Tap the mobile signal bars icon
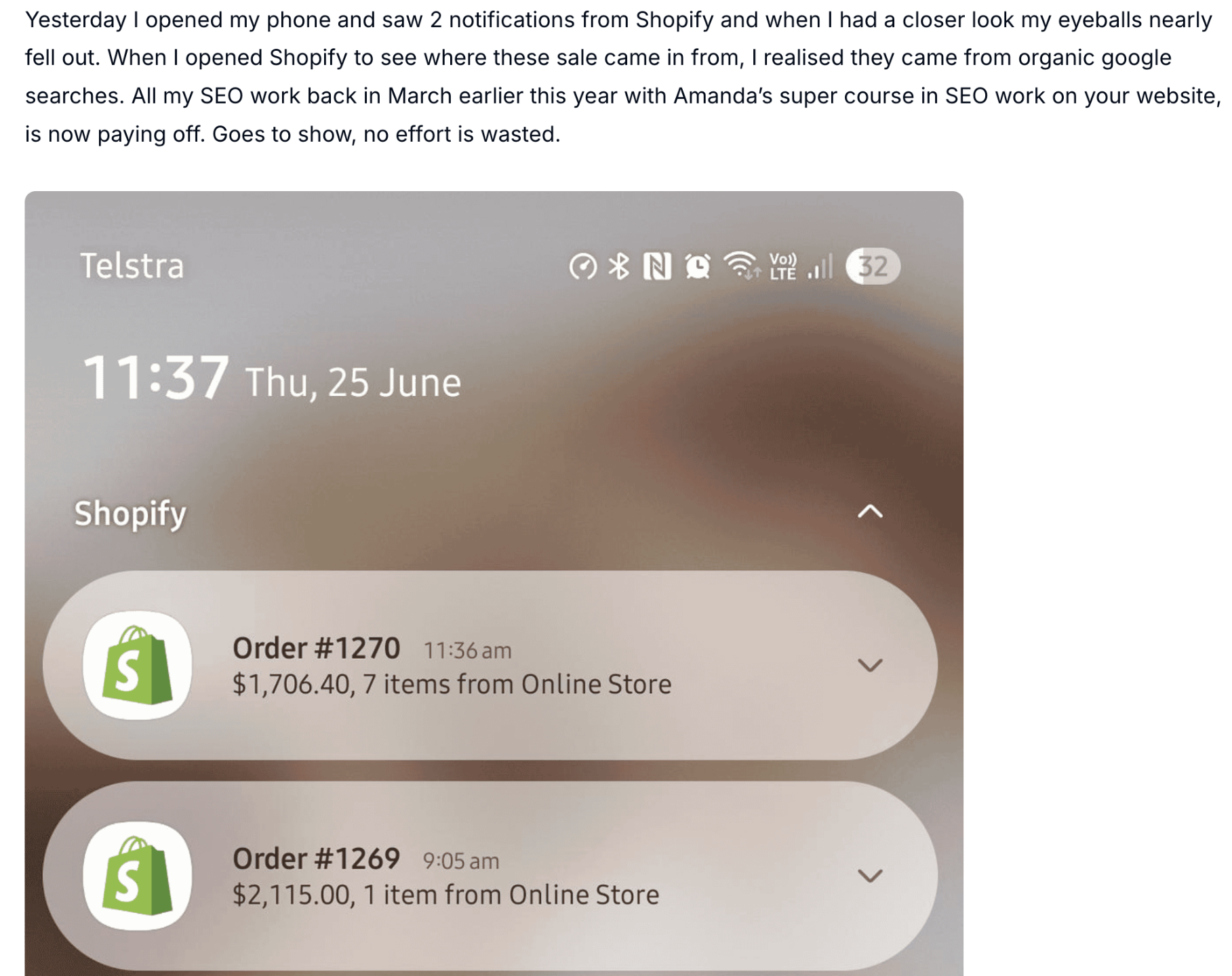 click(x=820, y=266)
